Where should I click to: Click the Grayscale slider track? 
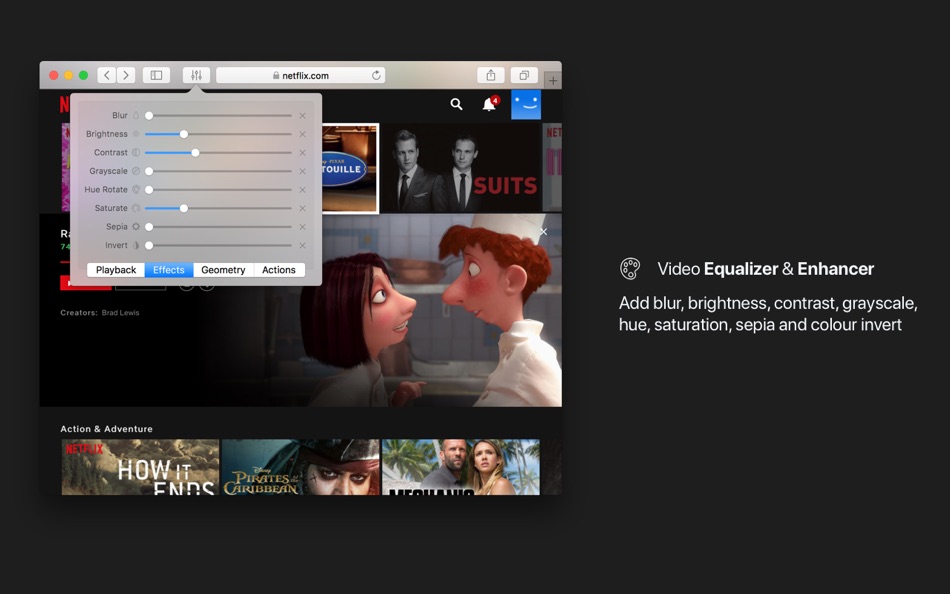(x=219, y=172)
